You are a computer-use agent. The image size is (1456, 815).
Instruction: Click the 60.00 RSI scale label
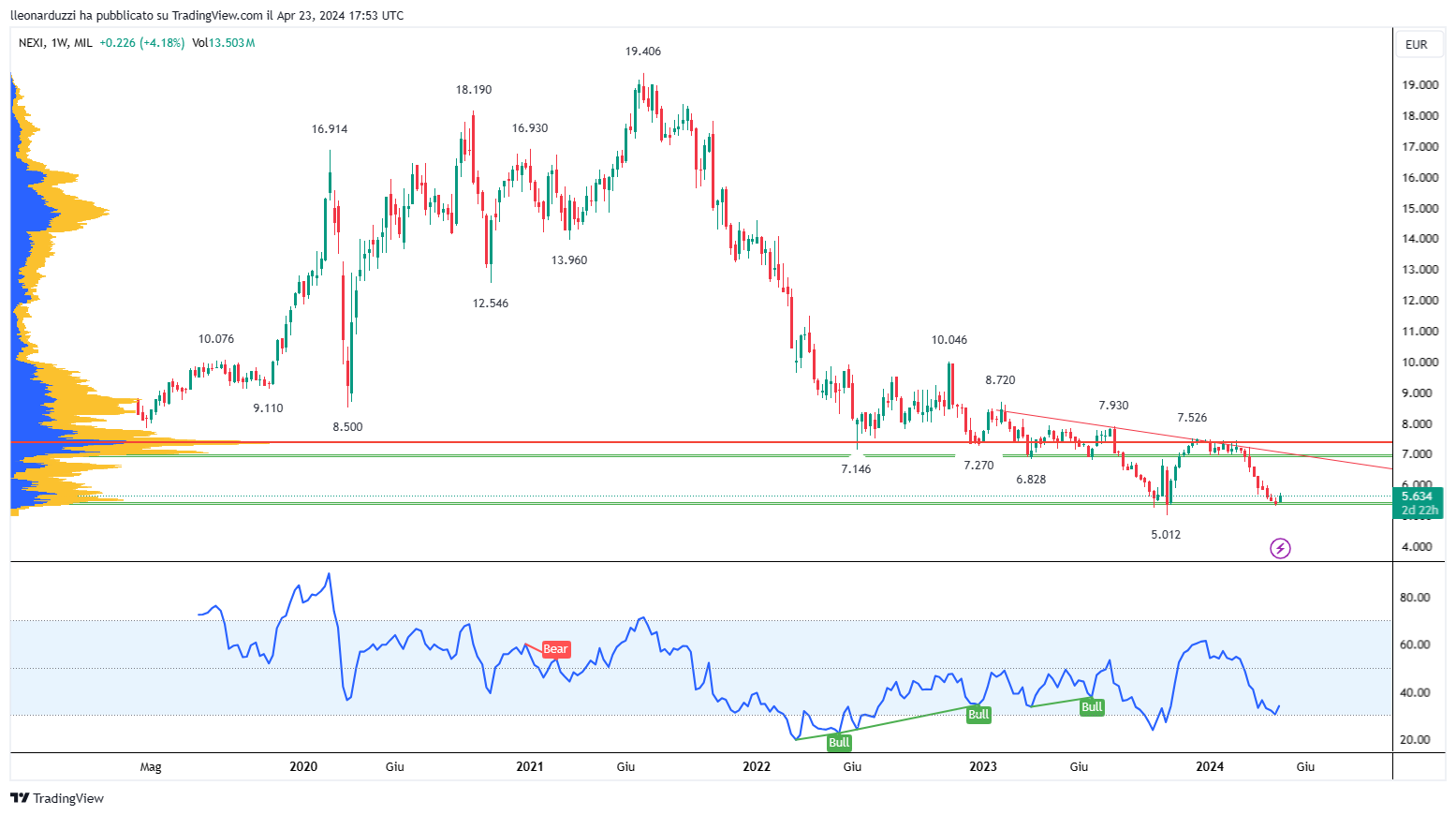[1415, 645]
